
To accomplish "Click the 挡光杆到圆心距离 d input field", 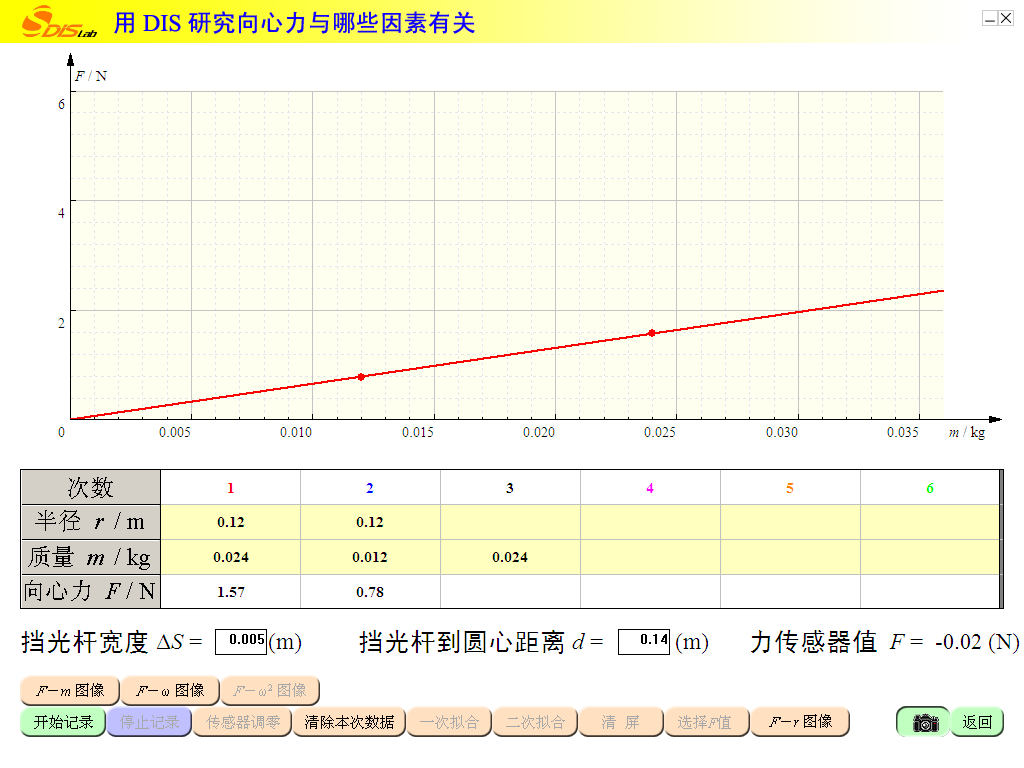I will [643, 641].
